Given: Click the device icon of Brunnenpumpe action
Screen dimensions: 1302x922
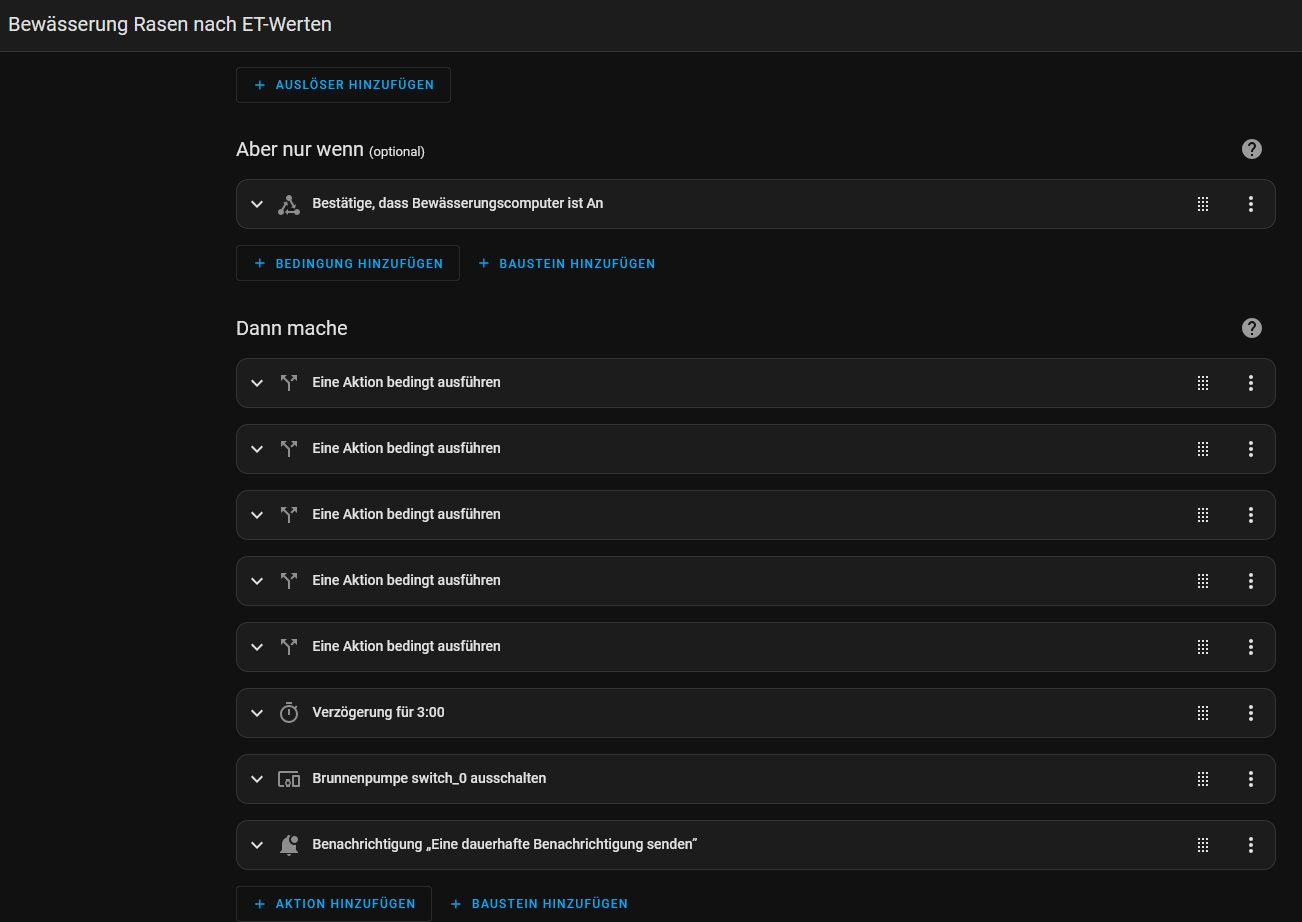Looking at the screenshot, I should tap(289, 779).
